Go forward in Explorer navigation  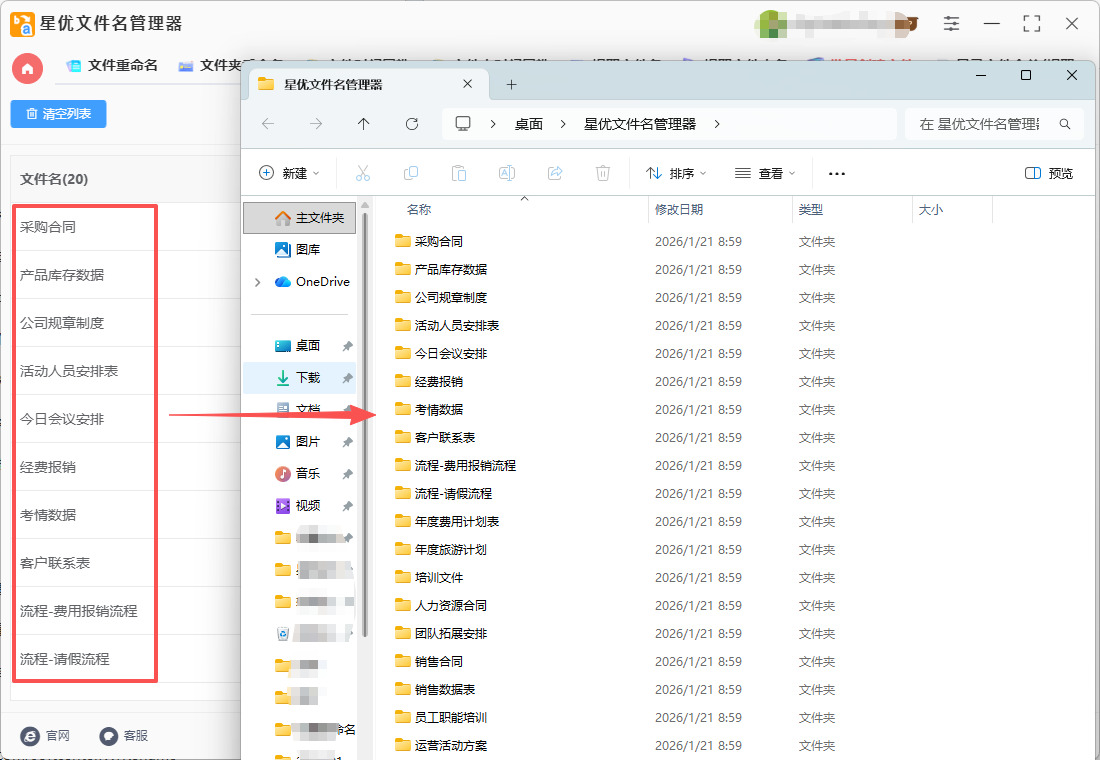point(316,124)
